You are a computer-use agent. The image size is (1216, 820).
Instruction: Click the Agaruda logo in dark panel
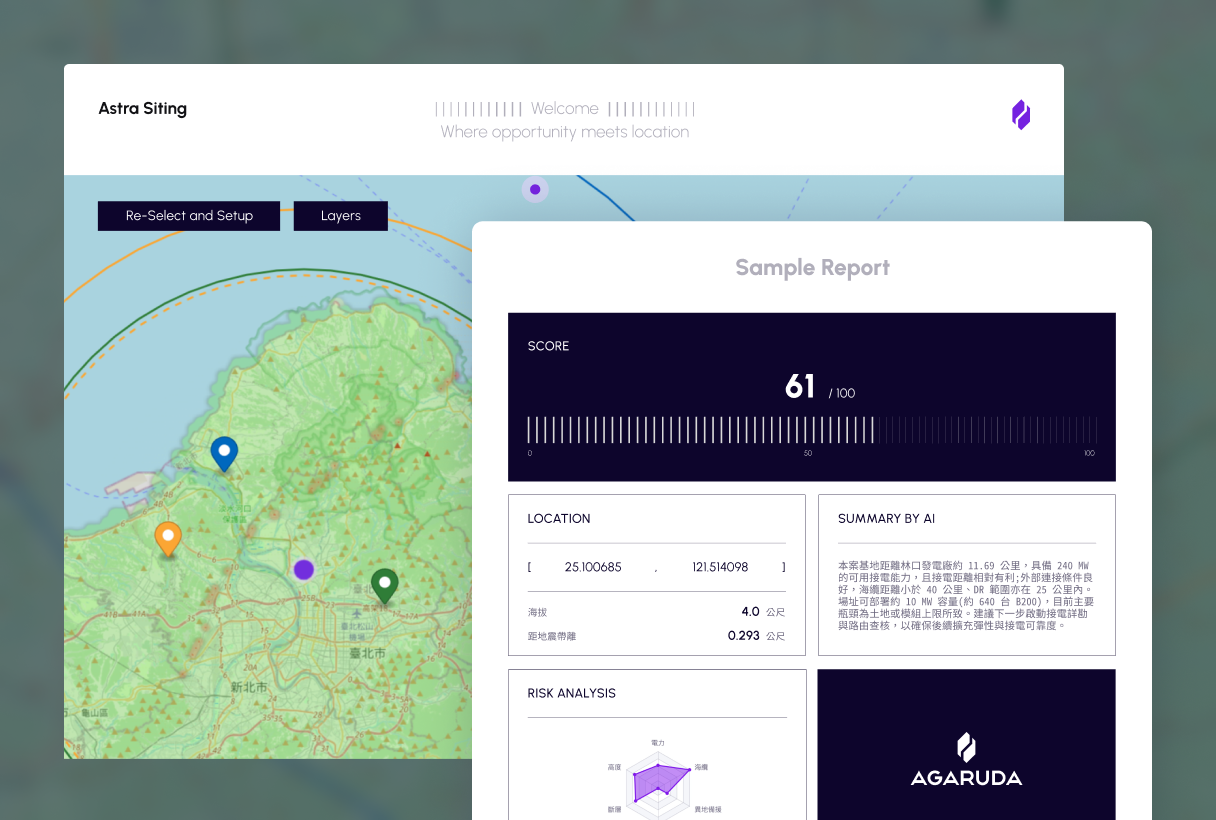(966, 761)
